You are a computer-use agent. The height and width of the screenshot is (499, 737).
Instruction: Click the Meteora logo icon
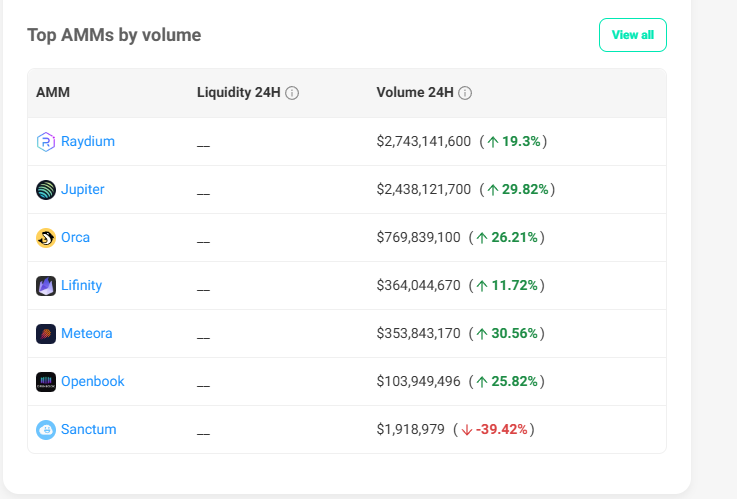pos(46,334)
